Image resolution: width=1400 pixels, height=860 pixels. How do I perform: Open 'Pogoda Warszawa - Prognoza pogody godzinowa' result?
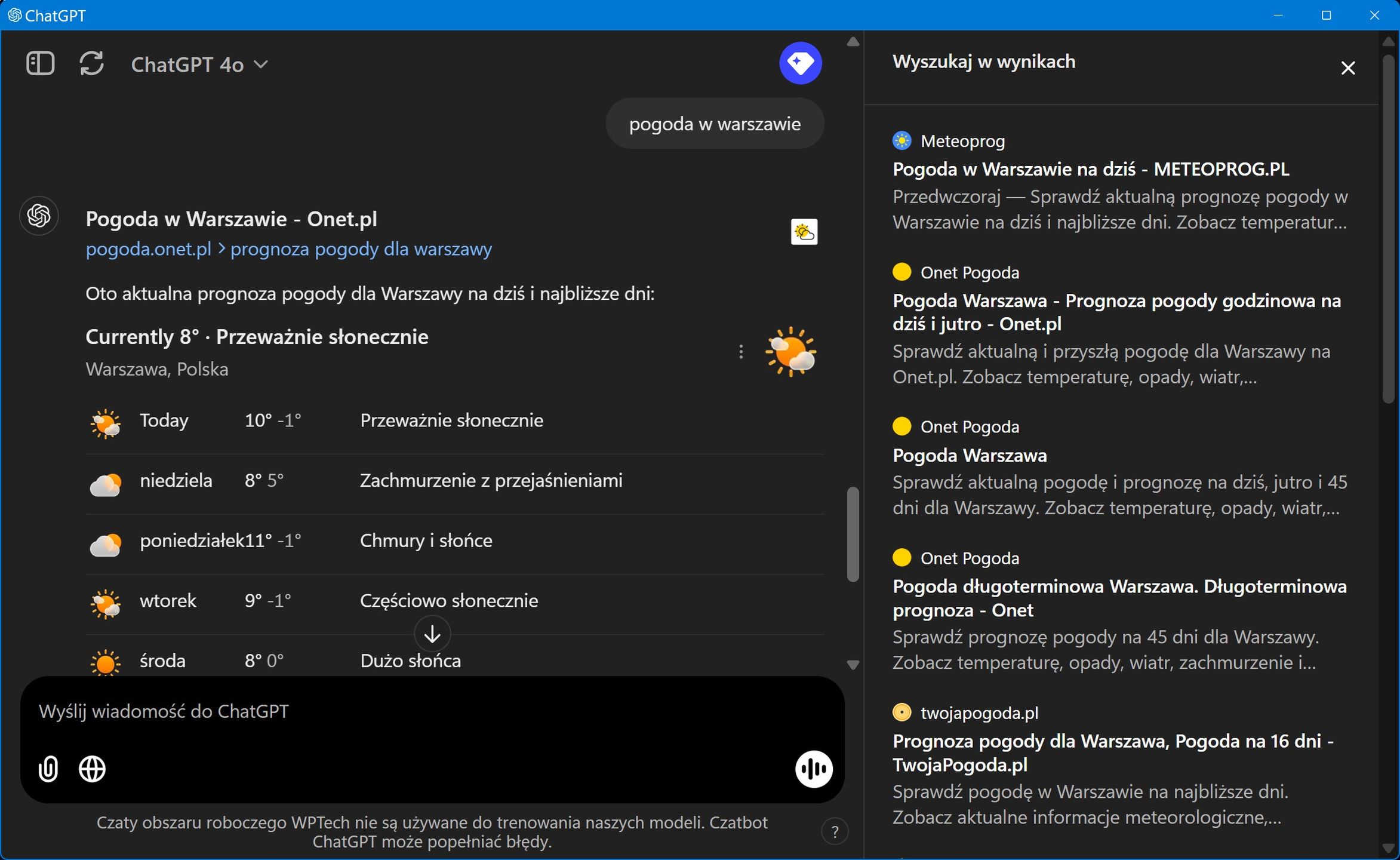[x=1116, y=312]
